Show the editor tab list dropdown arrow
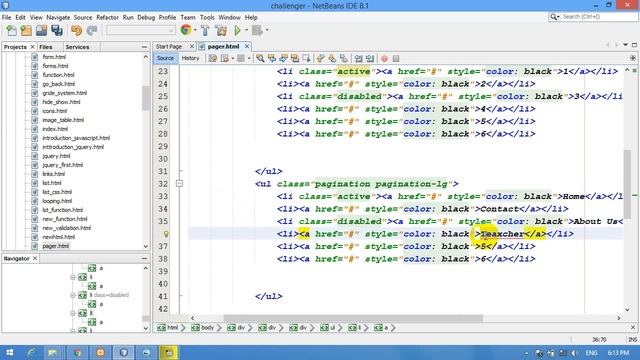This screenshot has height=360, width=640. 625,45
